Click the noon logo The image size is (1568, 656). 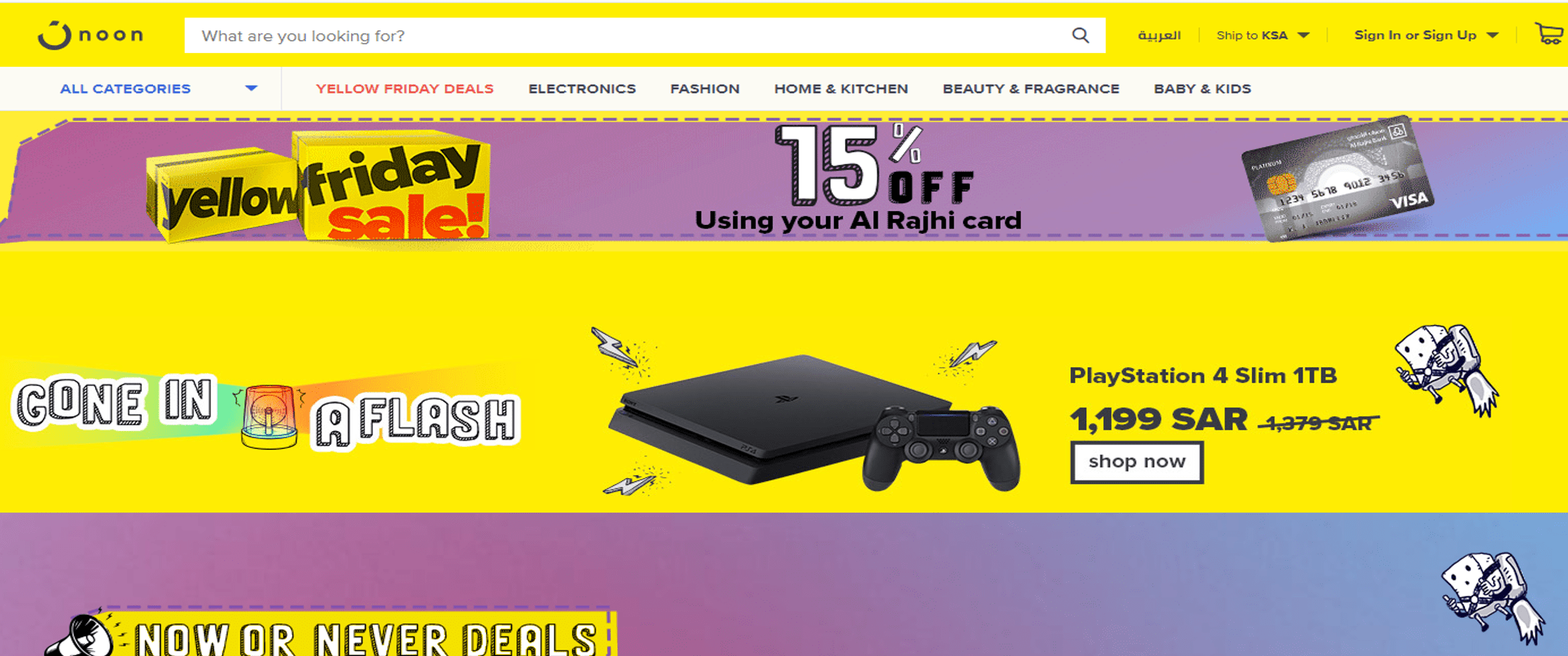[91, 35]
